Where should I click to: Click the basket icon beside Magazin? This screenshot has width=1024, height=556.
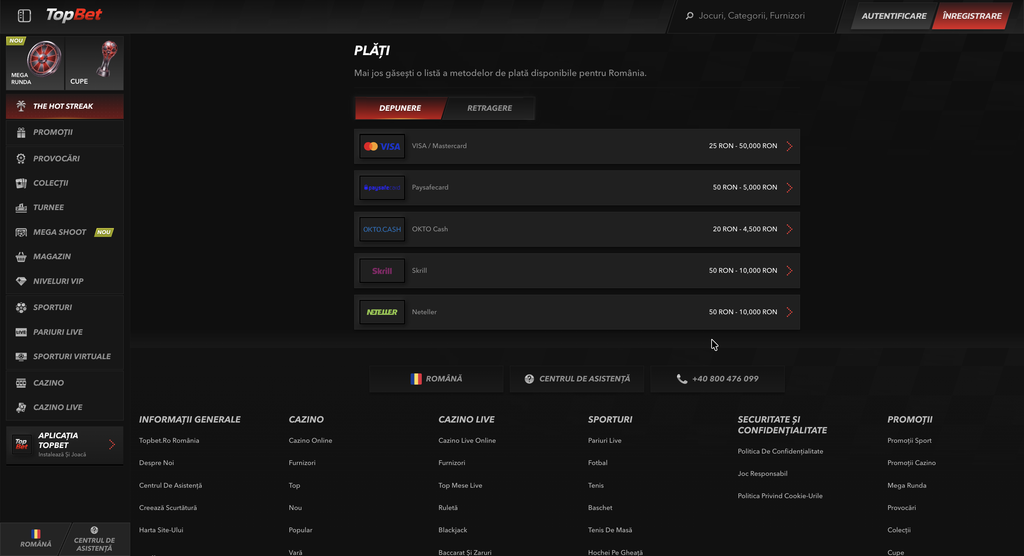[x=21, y=257]
